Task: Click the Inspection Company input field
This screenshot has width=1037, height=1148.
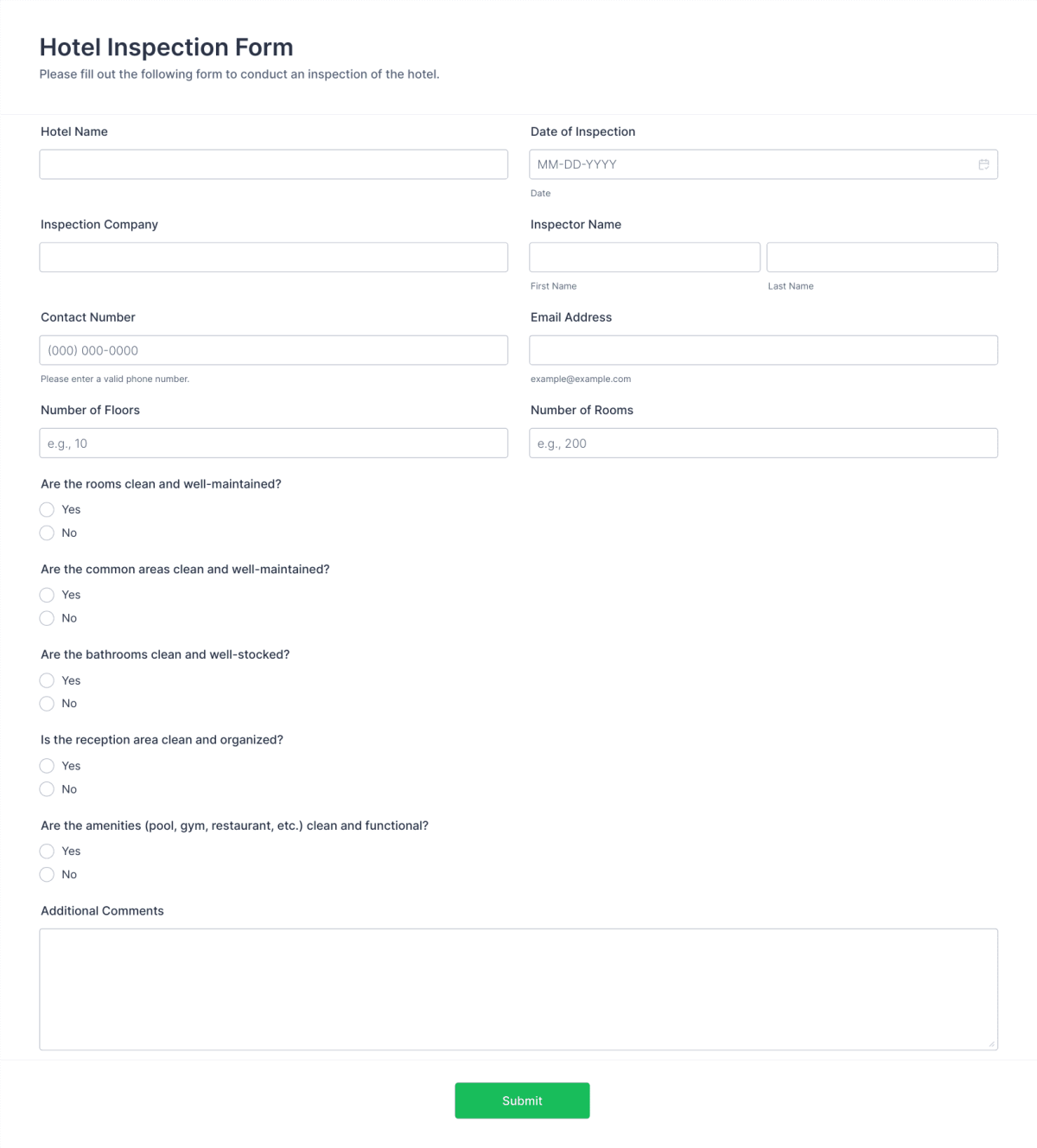Action: pos(273,257)
